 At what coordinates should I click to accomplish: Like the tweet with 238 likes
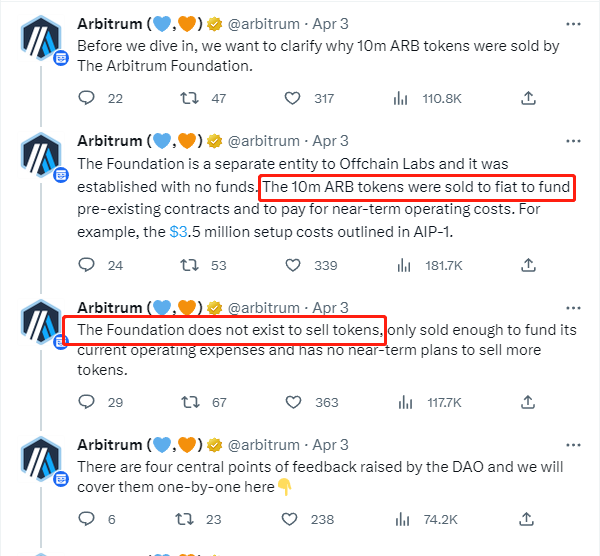(289, 519)
